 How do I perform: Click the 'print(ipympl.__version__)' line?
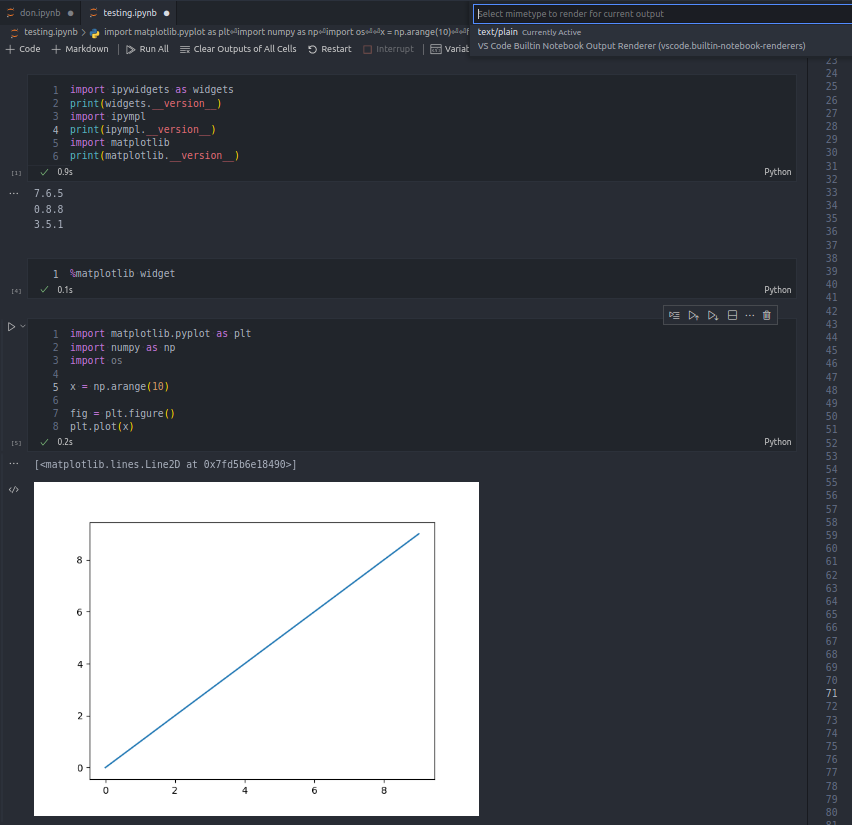(143, 129)
